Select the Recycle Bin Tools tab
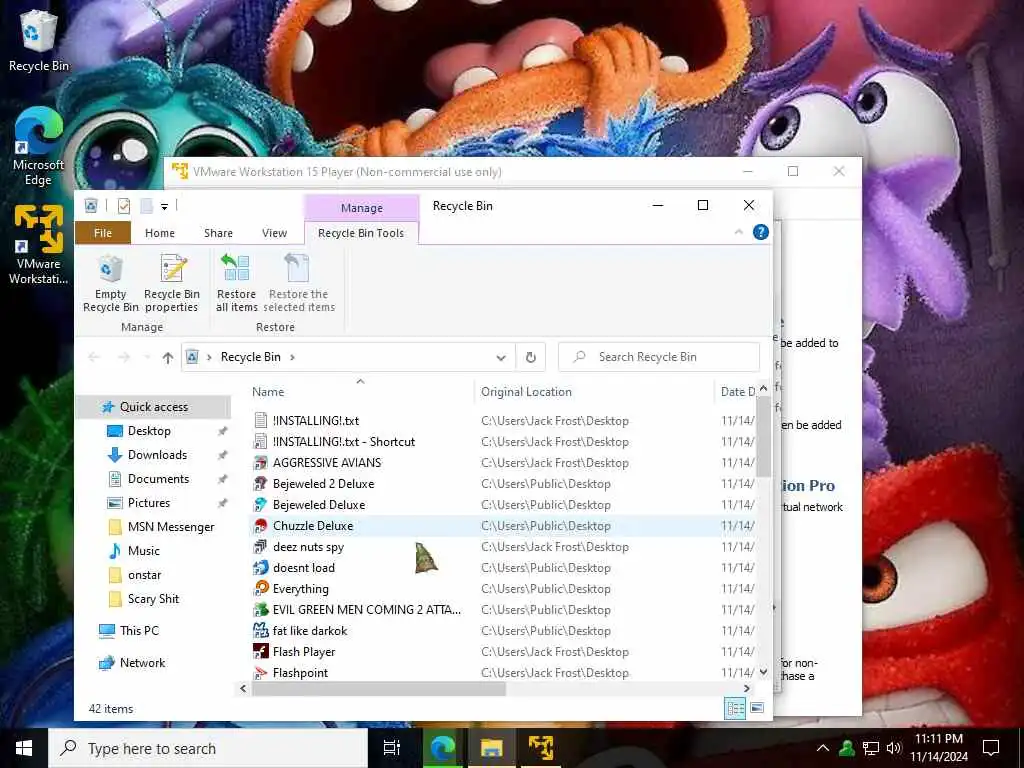Screen dimensions: 1024x768 (x=361, y=233)
